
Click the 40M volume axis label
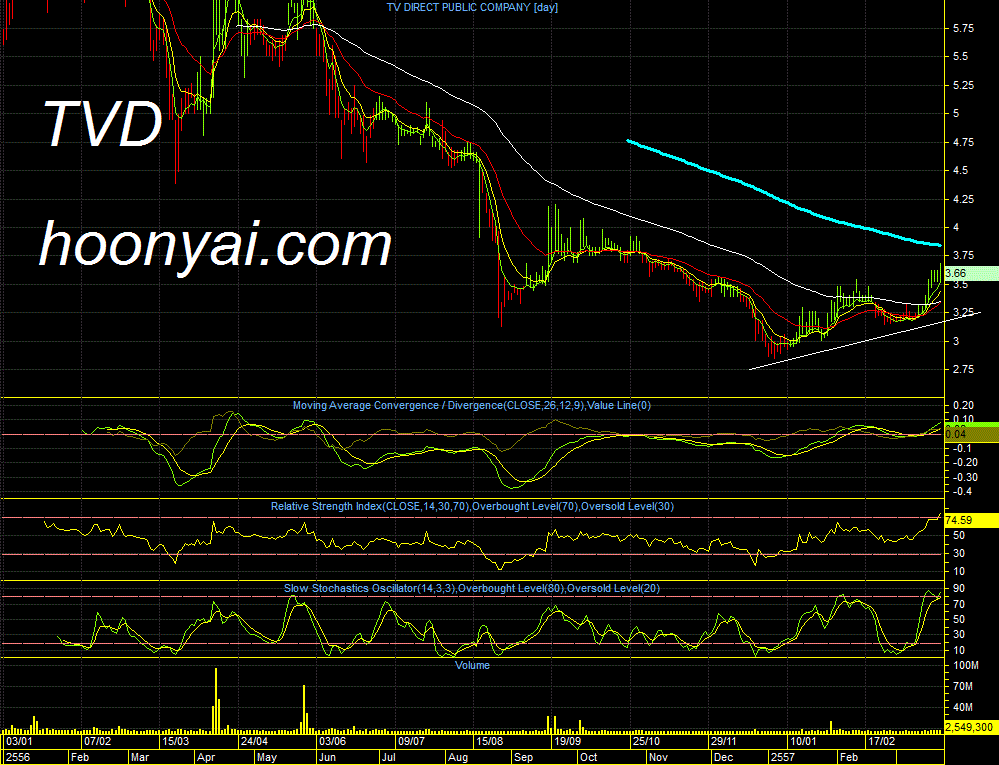click(963, 708)
